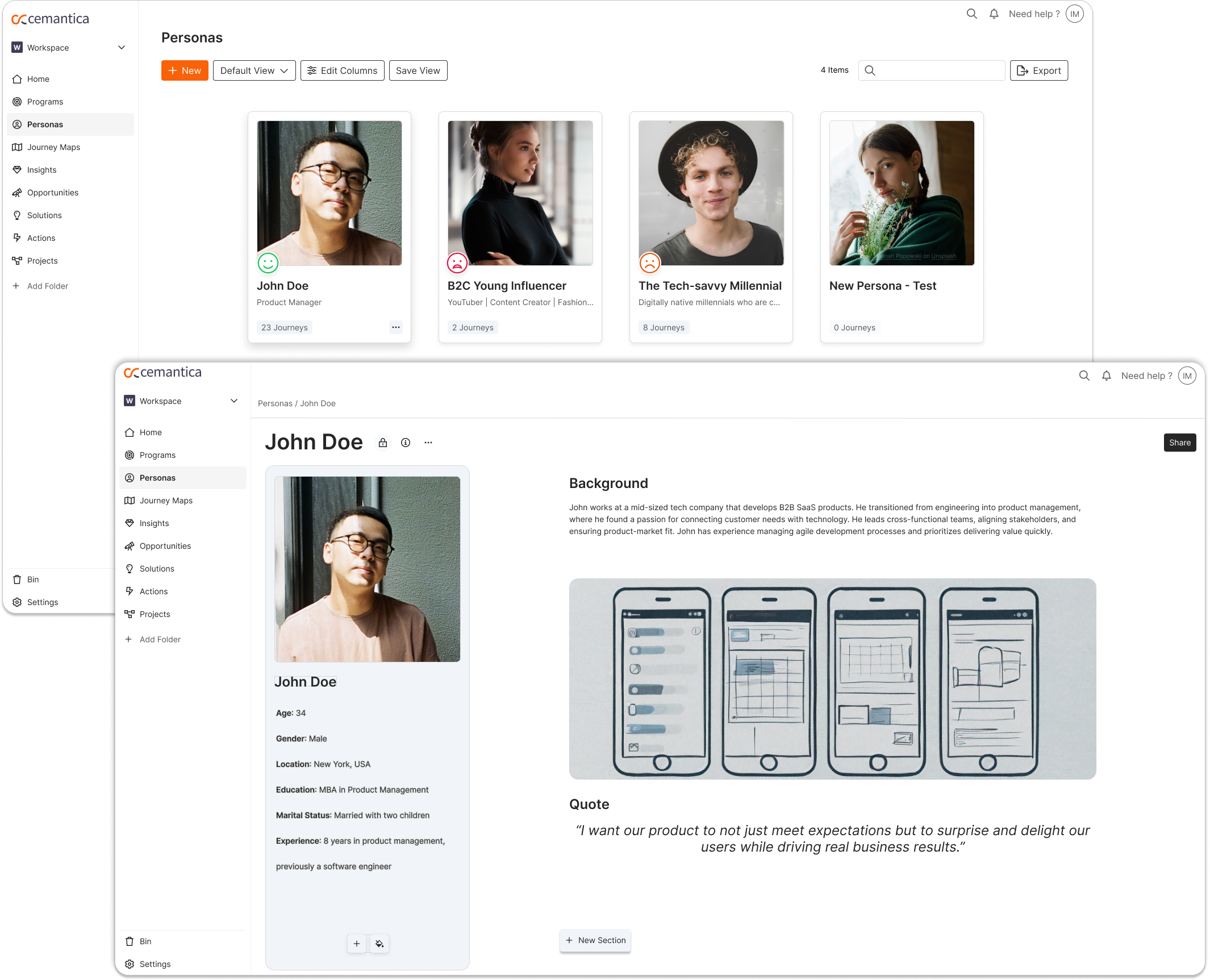Viewport: 1210px width, 980px height.
Task: Click the happy smiley on John Doe card
Action: point(268,263)
